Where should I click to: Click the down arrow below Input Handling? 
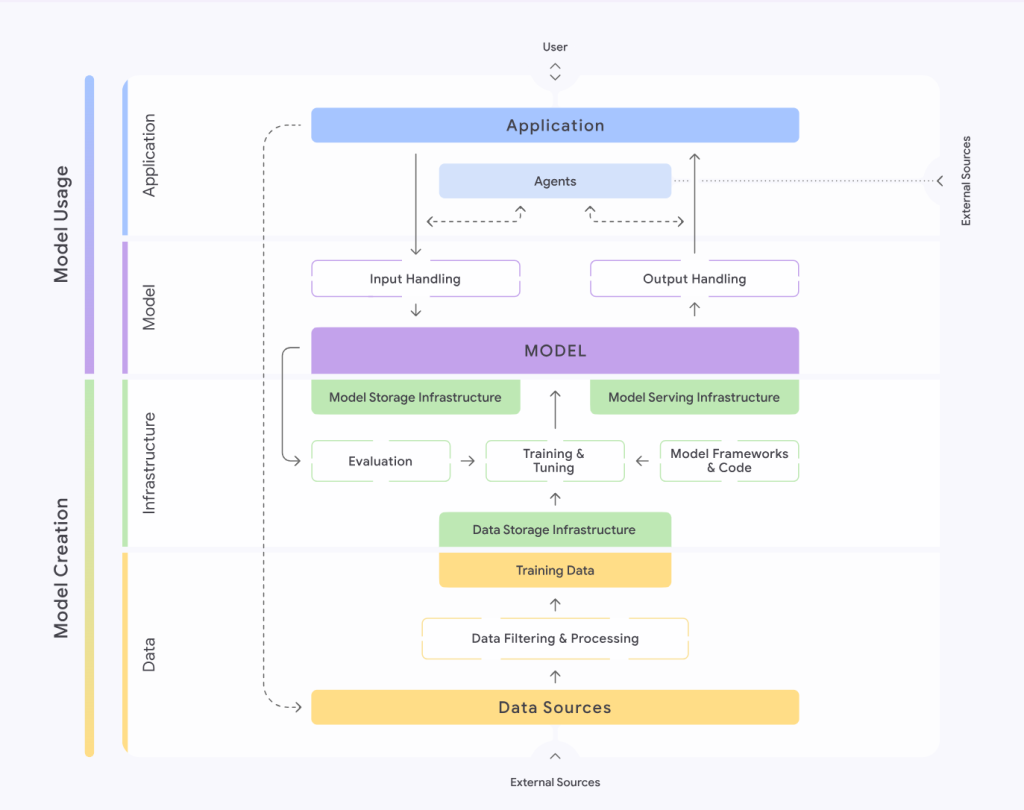click(x=416, y=311)
